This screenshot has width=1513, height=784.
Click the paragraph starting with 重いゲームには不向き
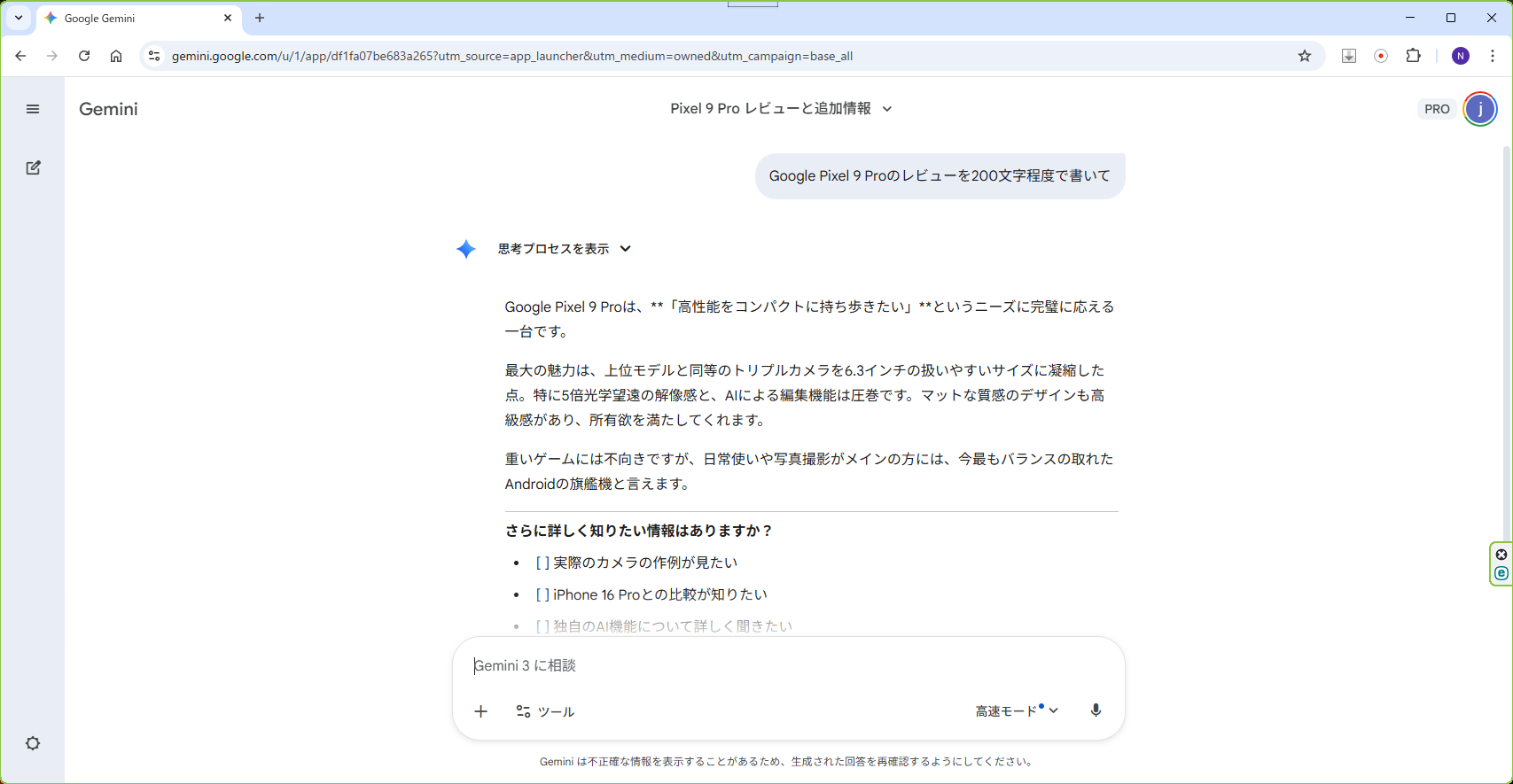point(809,471)
